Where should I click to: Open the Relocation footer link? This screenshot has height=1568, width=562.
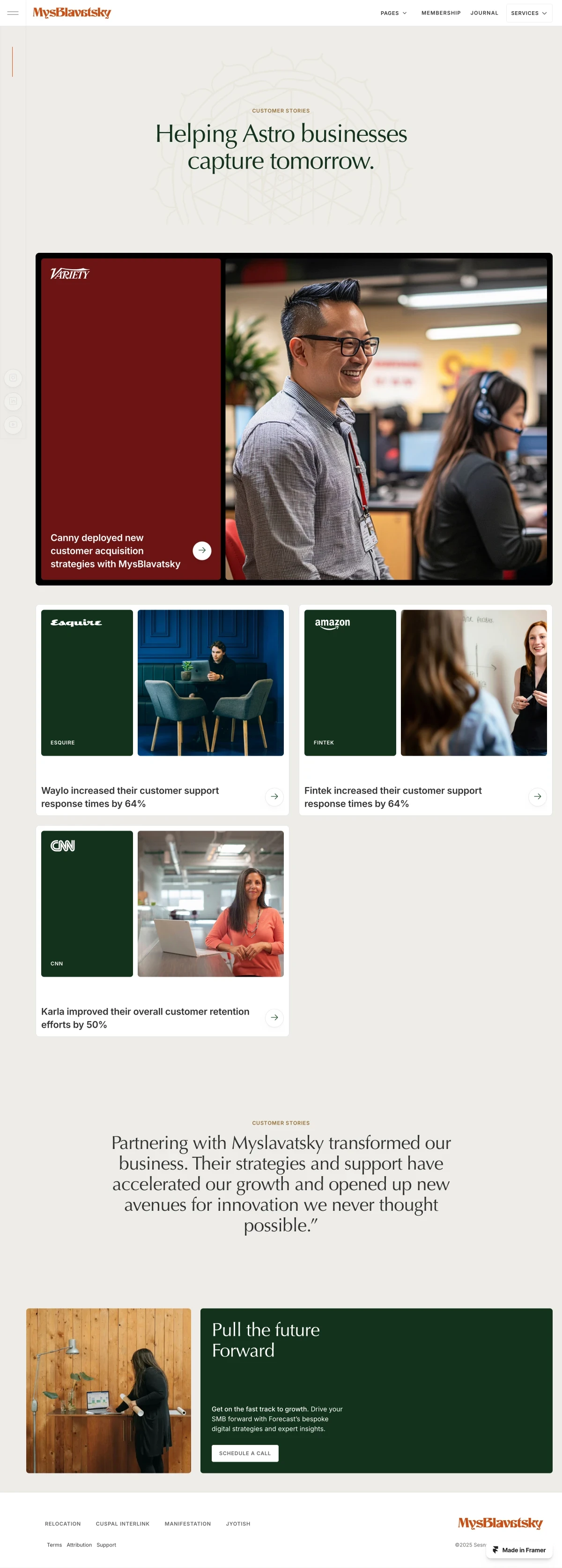tap(63, 1524)
